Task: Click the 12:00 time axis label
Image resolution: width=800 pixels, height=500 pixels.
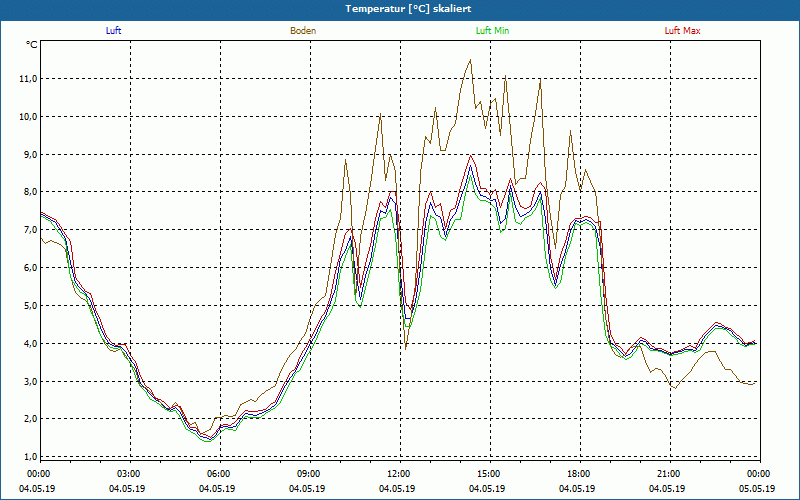Action: [x=400, y=474]
